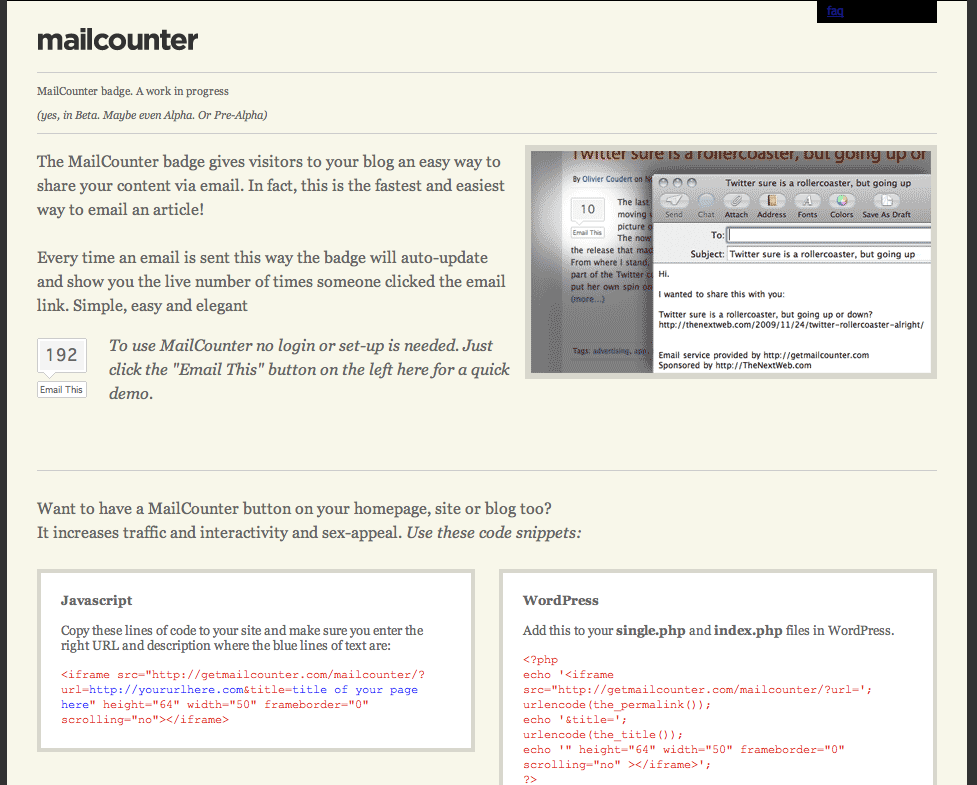Screen dimensions: 977x785
Task: Click the bold 'single.php' text
Action: (x=651, y=630)
